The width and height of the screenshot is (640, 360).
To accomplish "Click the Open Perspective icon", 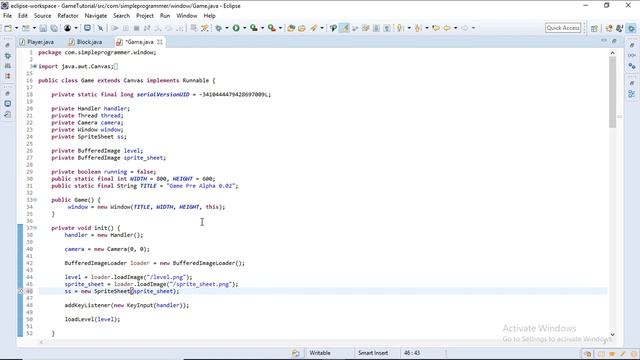I will pyautogui.click(x=594, y=28).
